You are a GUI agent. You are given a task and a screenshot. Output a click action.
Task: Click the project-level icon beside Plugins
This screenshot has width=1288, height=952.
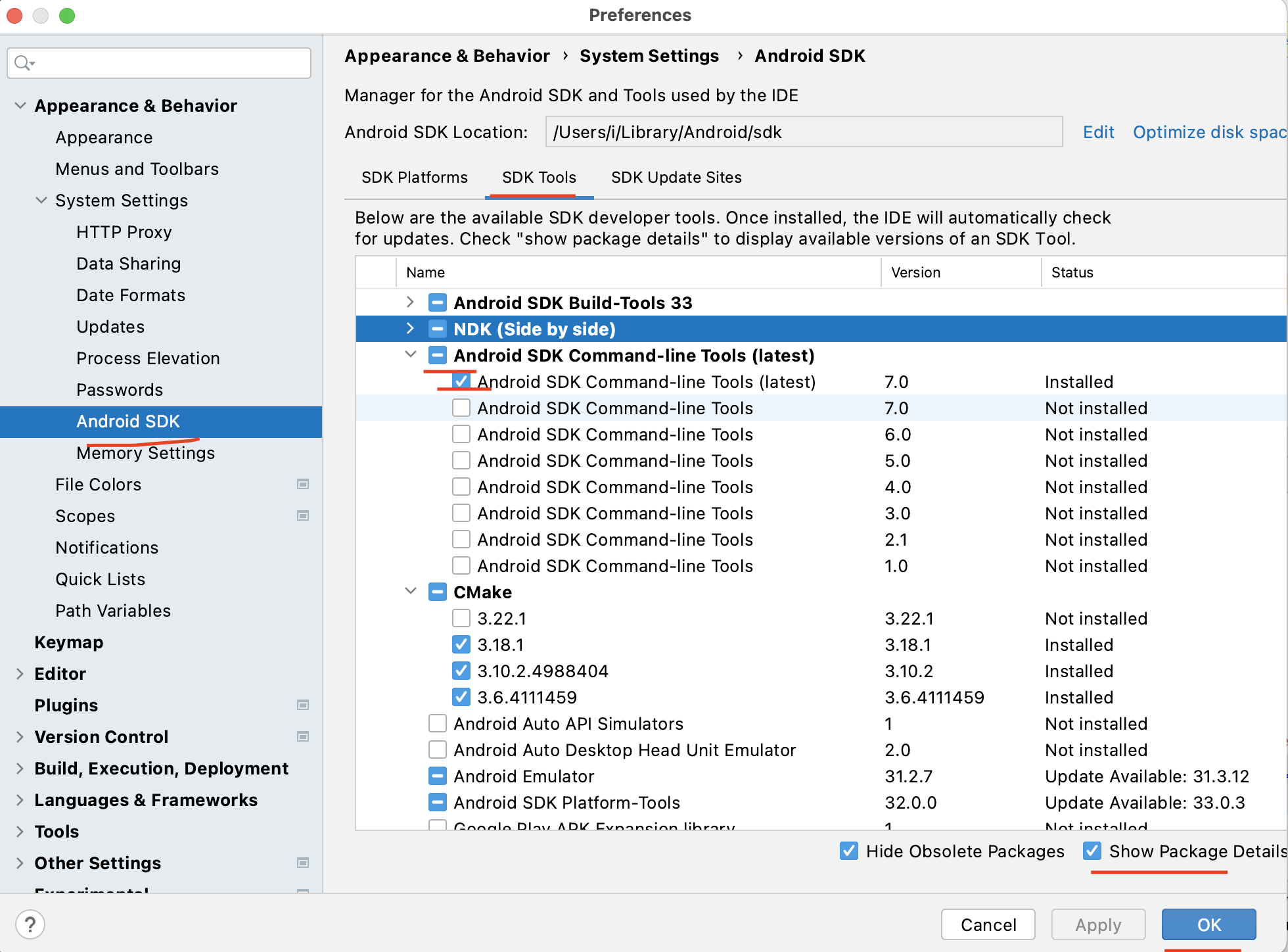pos(303,705)
